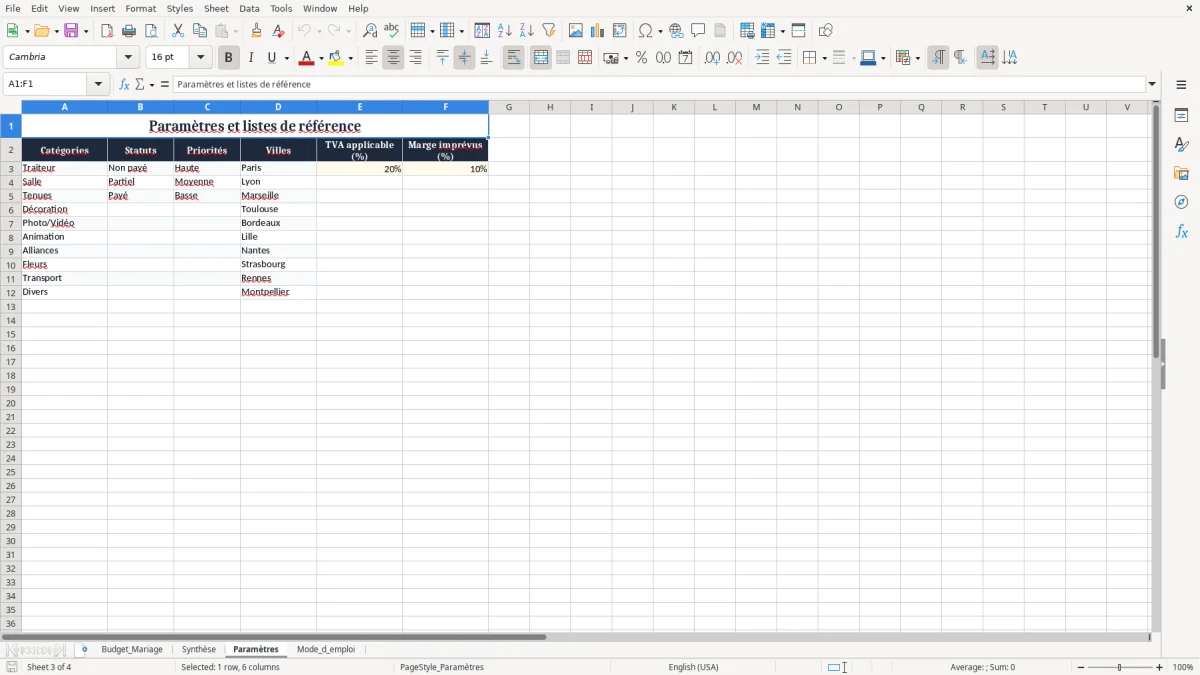Viewport: 1200px width, 675px height.
Task: Expand the Name Box dropdown
Action: coord(98,84)
